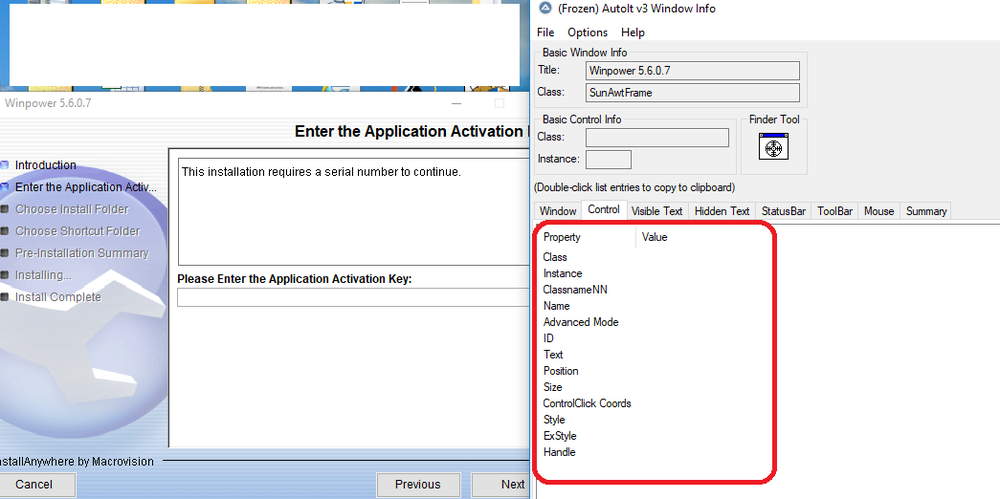The image size is (1000, 499).
Task: Select the Class row in property list
Action: 555,257
